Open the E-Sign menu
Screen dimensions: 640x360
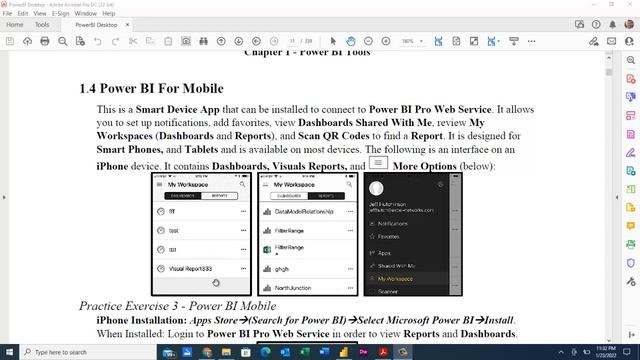60,13
